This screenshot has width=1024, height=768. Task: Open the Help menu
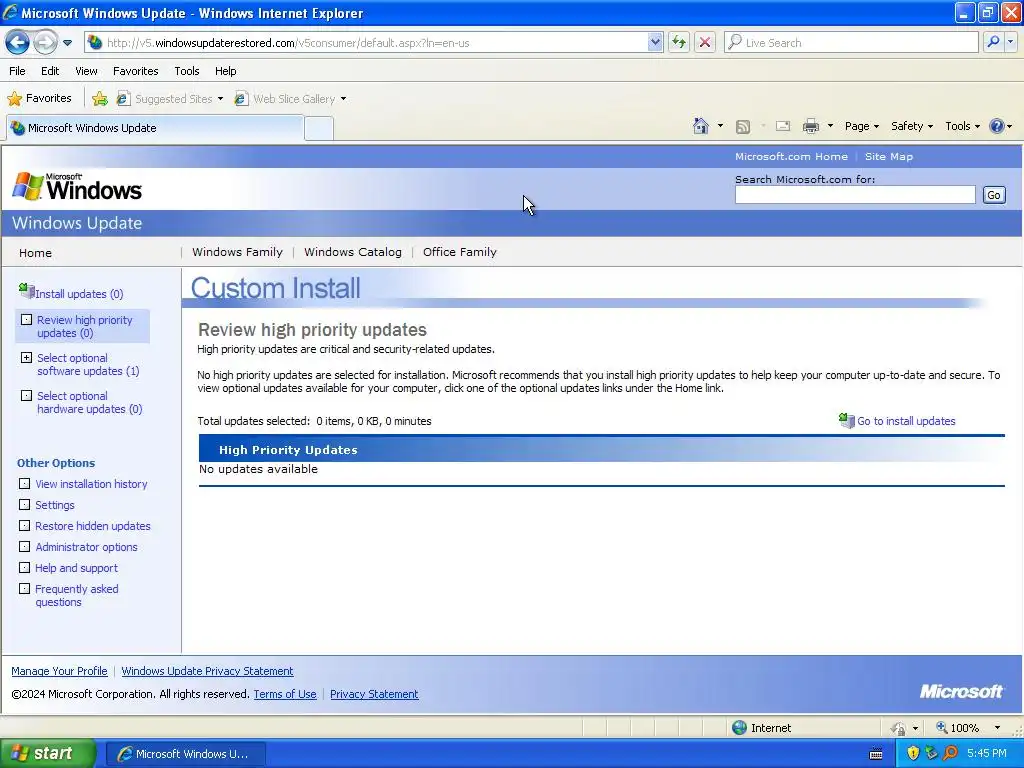point(226,71)
